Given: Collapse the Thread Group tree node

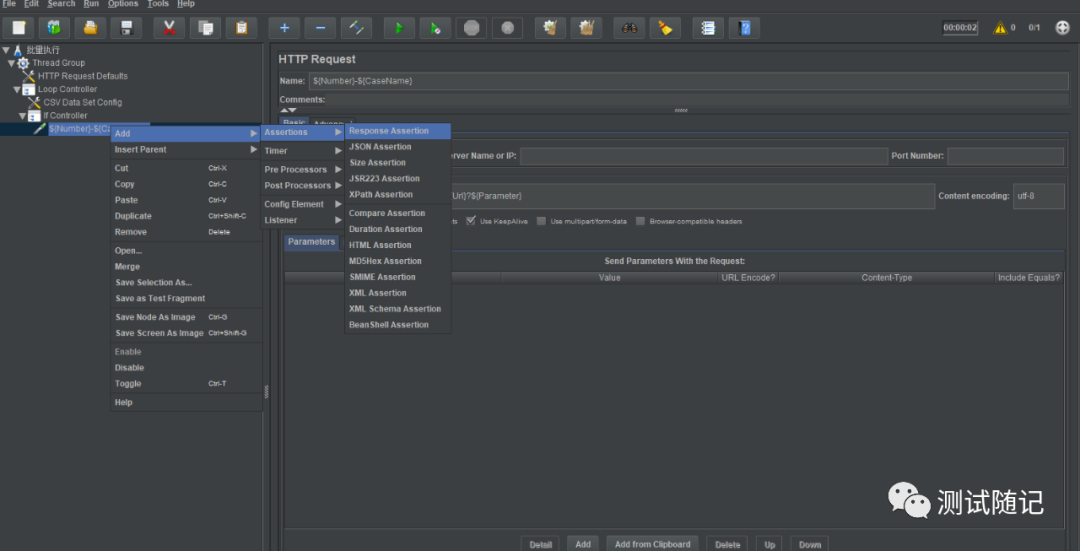Looking at the screenshot, I should click(x=12, y=63).
